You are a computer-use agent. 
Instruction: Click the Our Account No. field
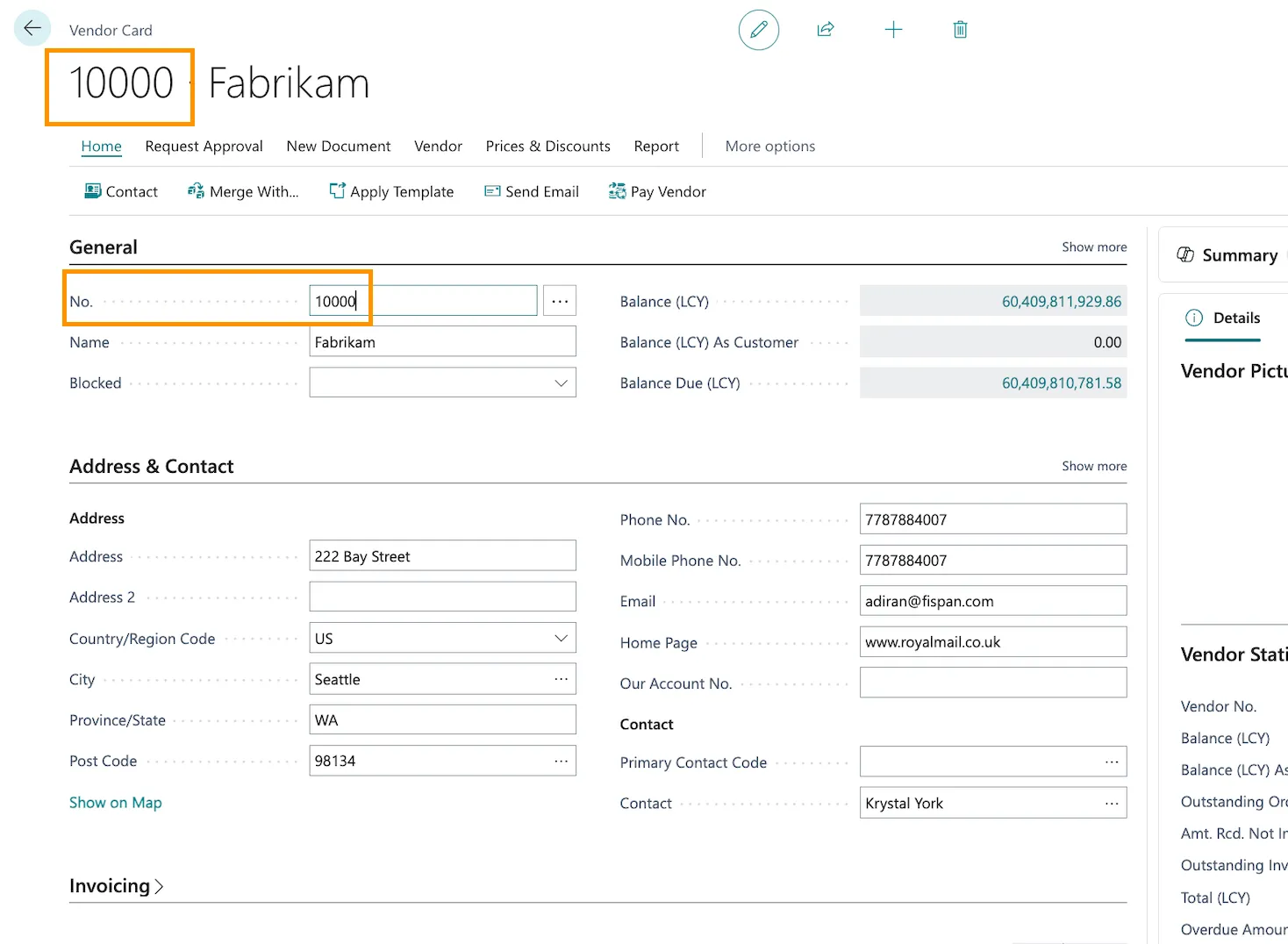[x=993, y=683]
